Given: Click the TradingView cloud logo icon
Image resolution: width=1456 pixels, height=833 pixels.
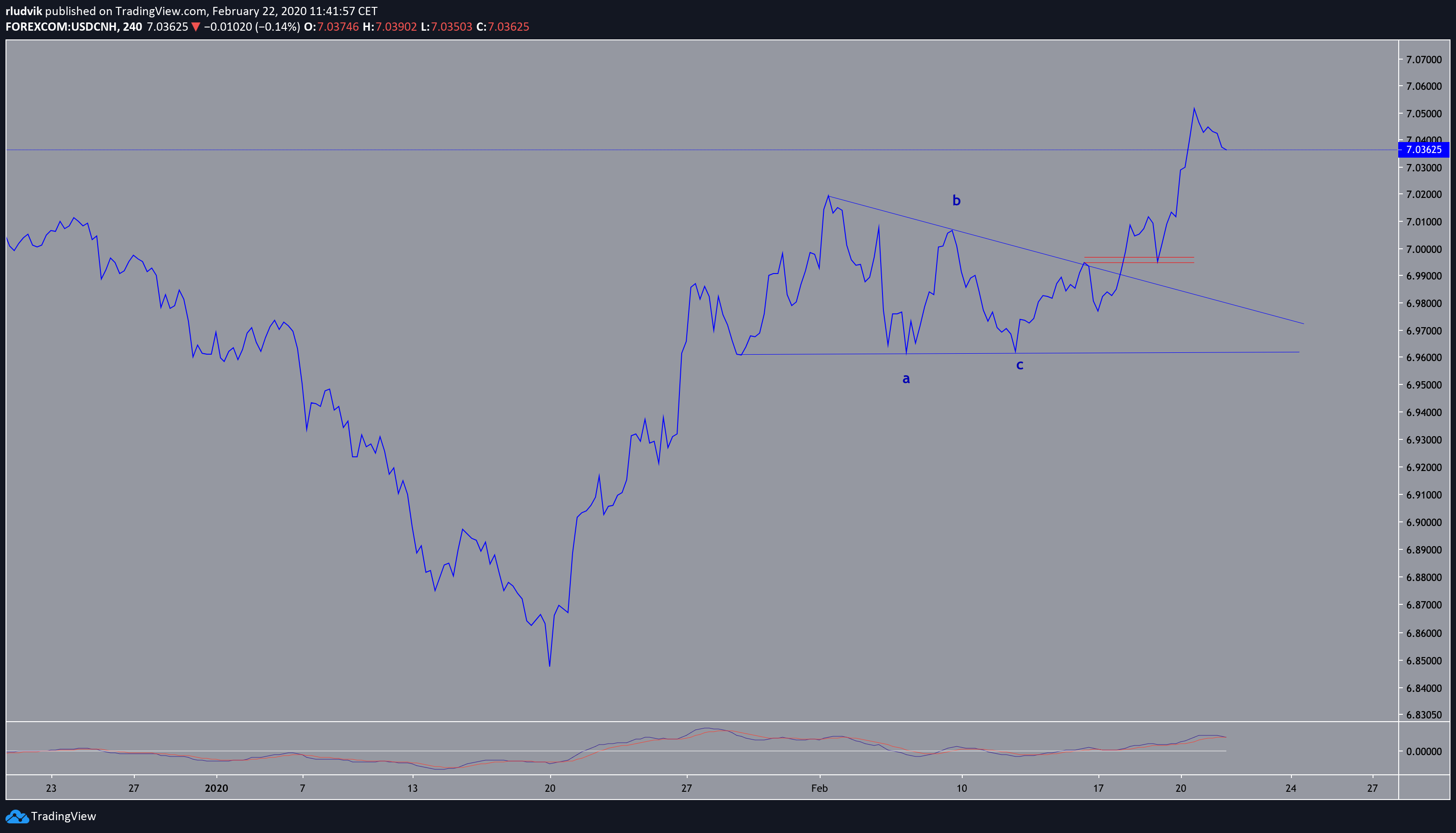Looking at the screenshot, I should (x=17, y=817).
